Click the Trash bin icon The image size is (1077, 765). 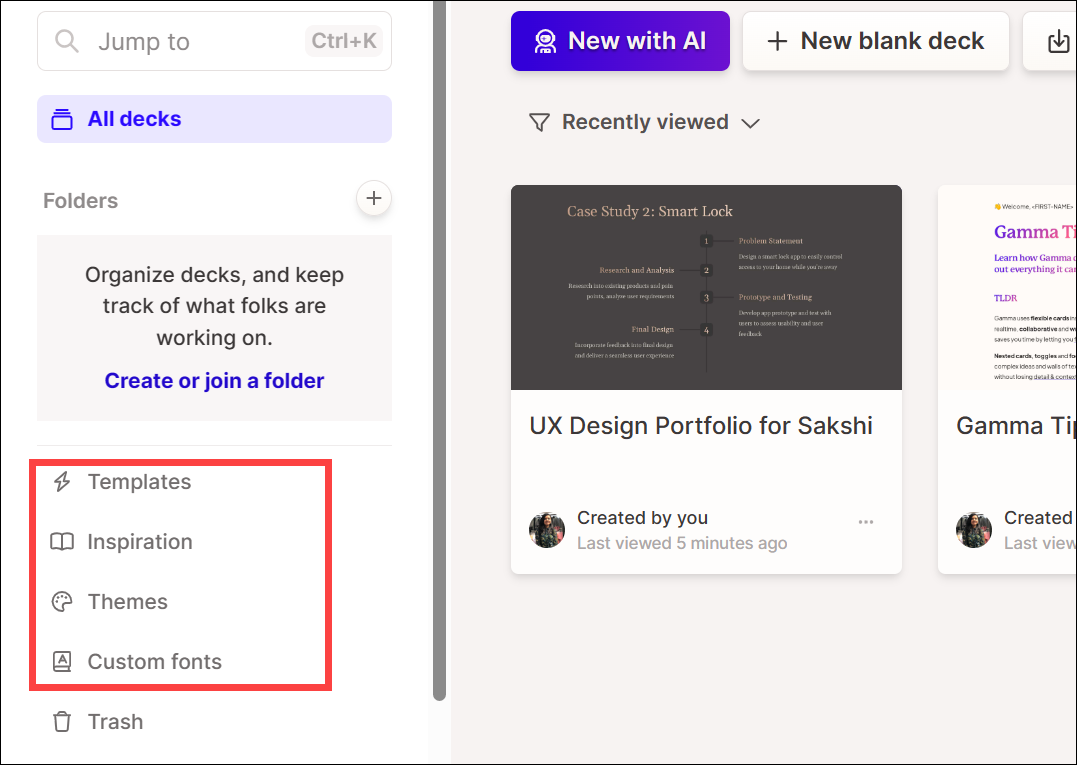tap(62, 722)
